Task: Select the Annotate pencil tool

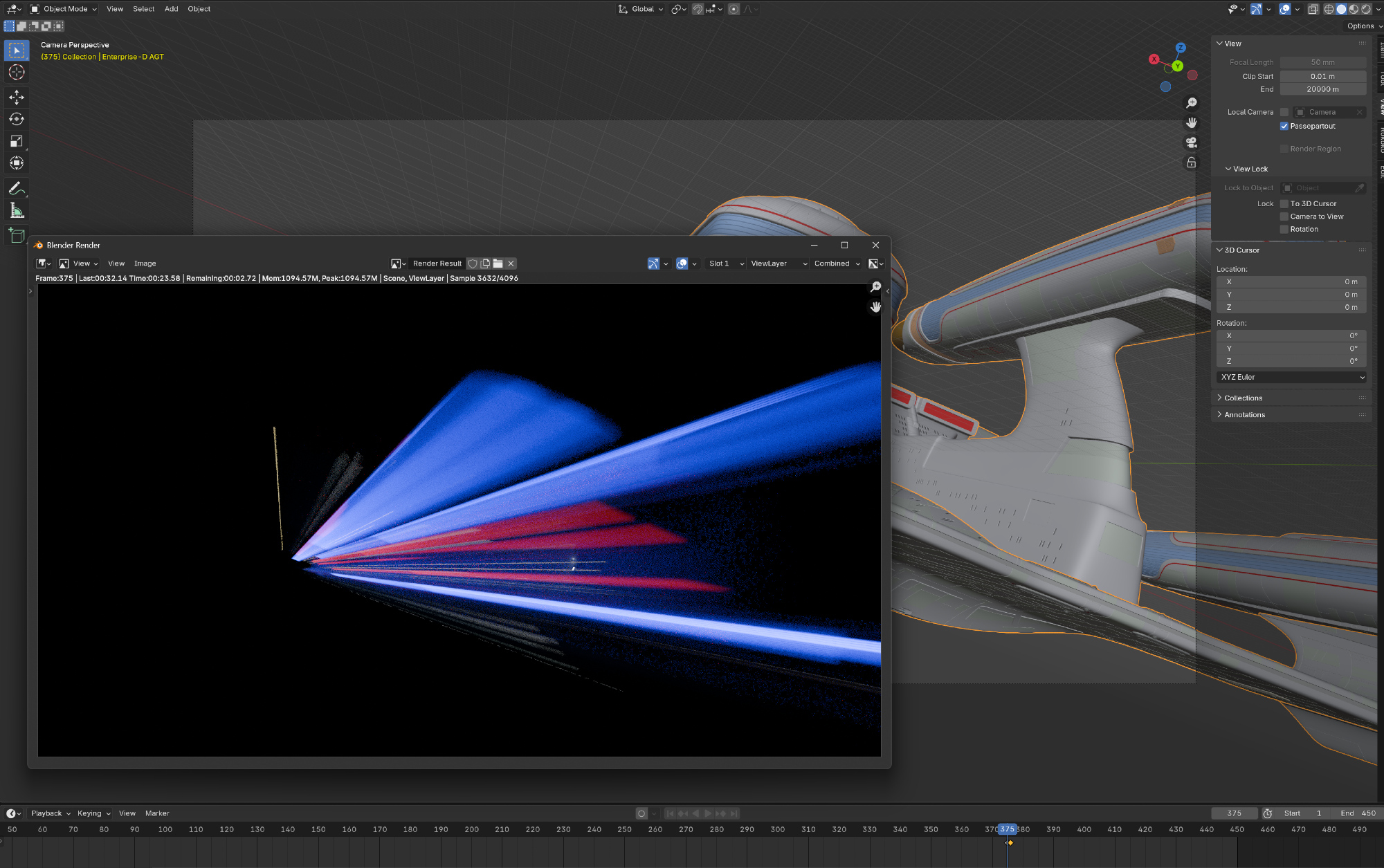Action: [17, 188]
